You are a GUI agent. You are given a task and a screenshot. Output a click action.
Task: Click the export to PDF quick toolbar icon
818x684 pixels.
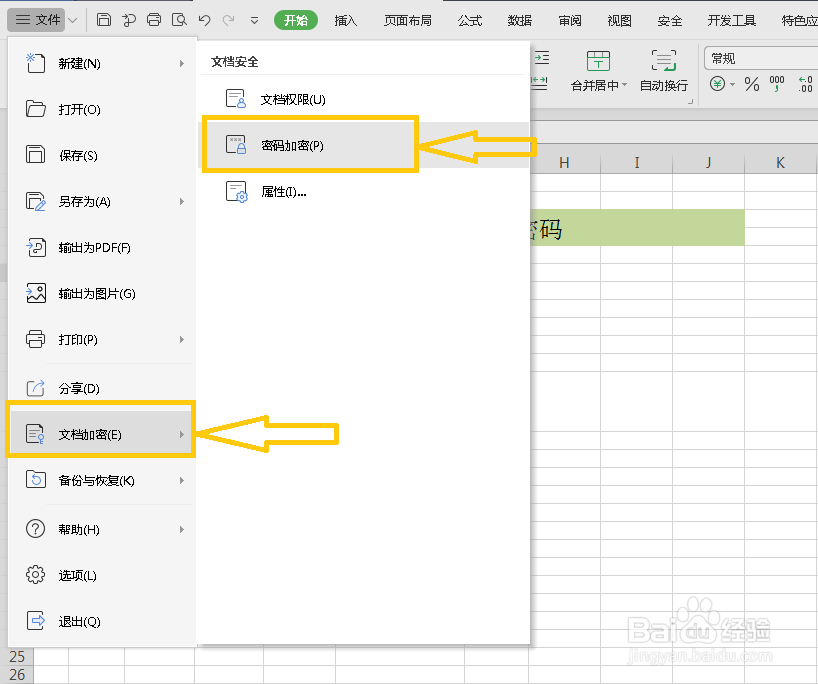[129, 20]
